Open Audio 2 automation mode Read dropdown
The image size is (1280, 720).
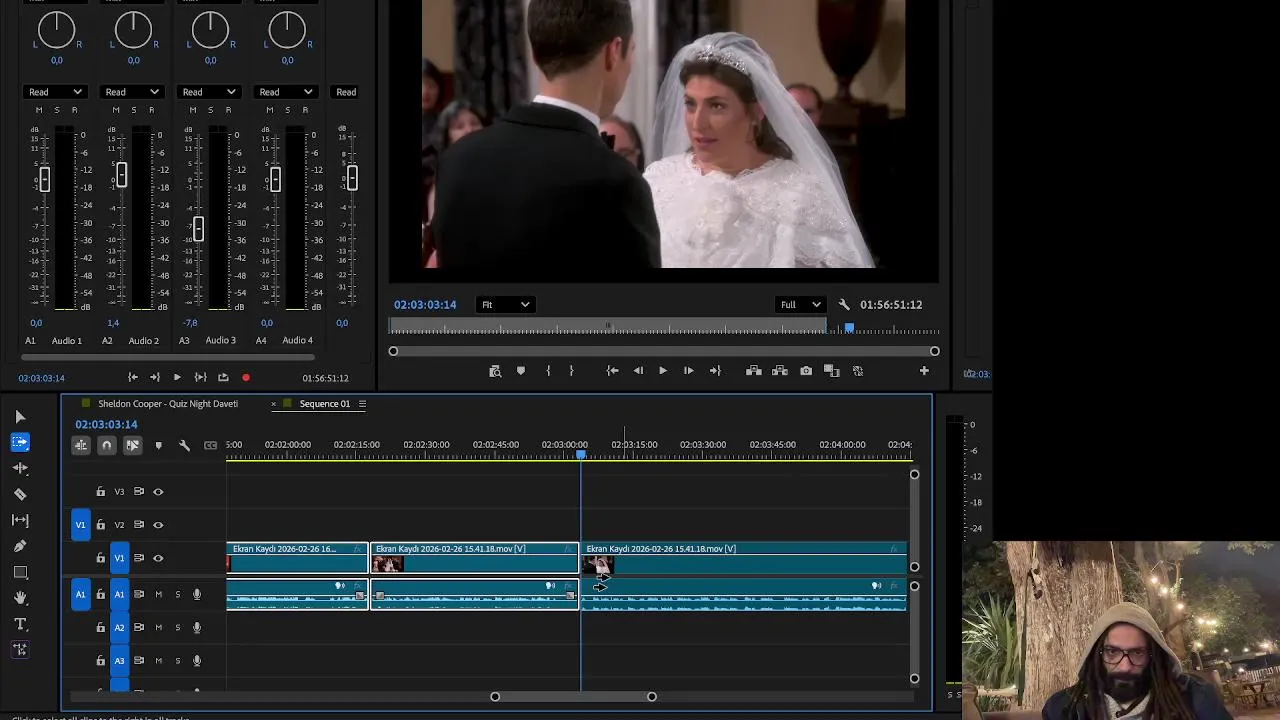pyautogui.click(x=132, y=92)
